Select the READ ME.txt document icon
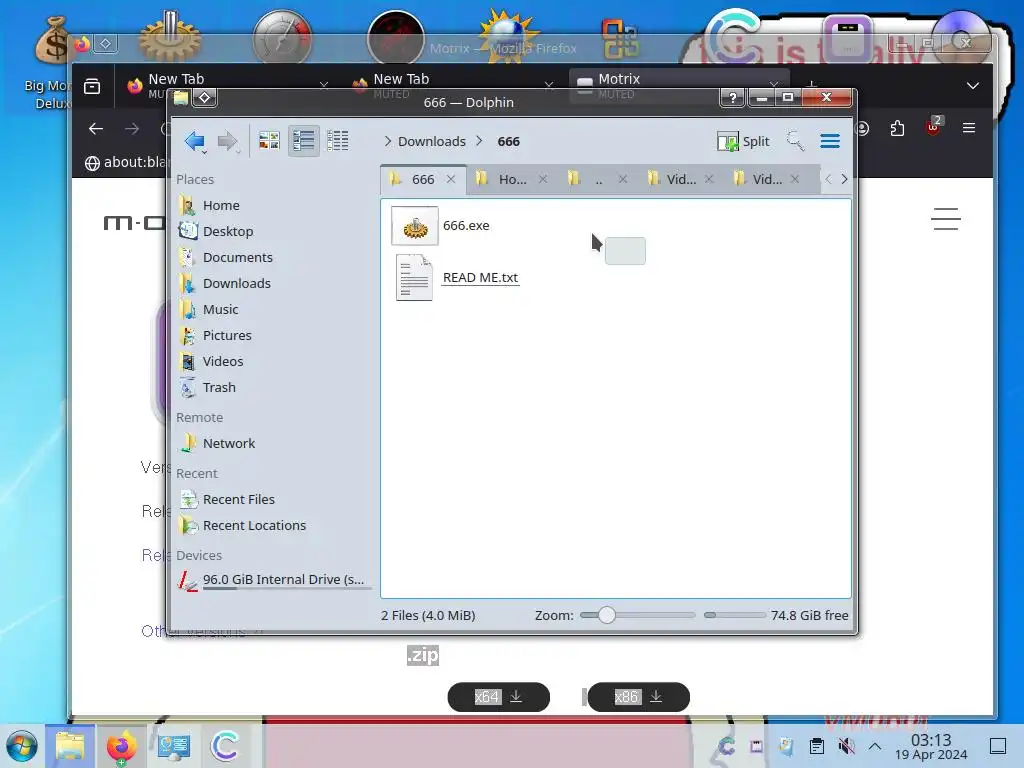The image size is (1024, 768). 414,278
